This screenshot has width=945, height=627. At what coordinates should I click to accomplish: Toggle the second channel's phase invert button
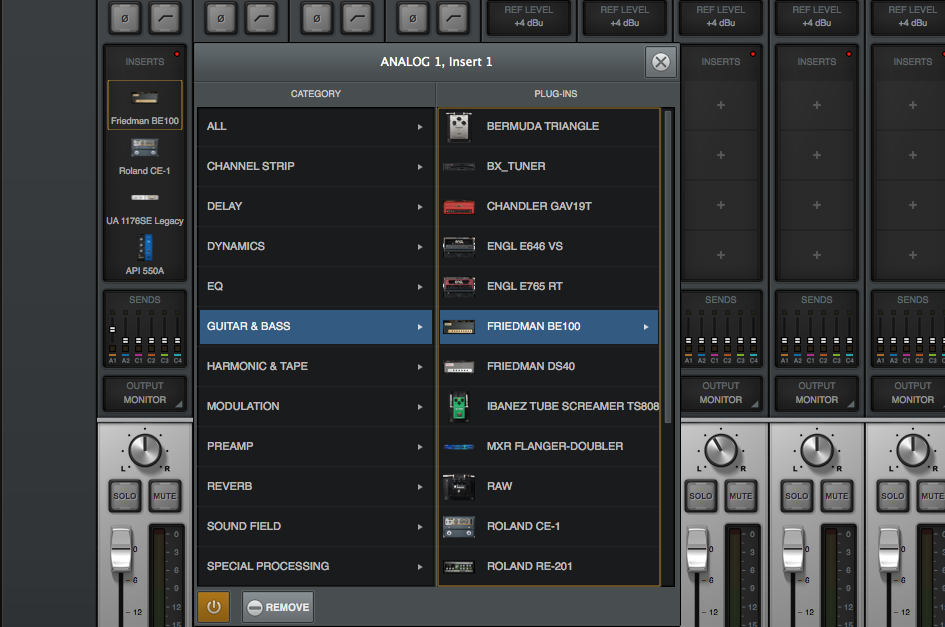point(221,19)
